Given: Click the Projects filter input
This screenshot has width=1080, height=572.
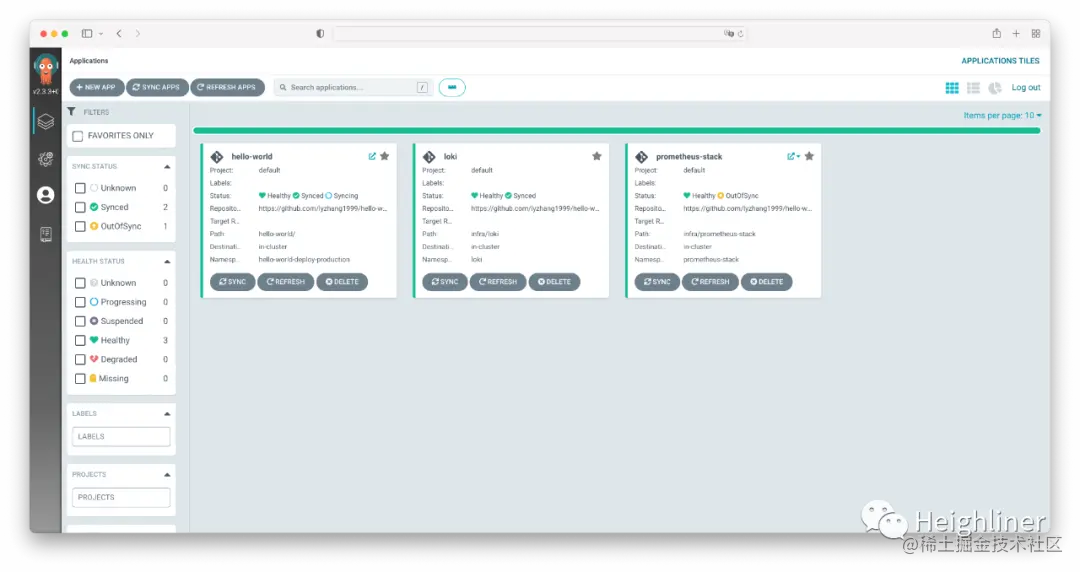Looking at the screenshot, I should [x=121, y=498].
